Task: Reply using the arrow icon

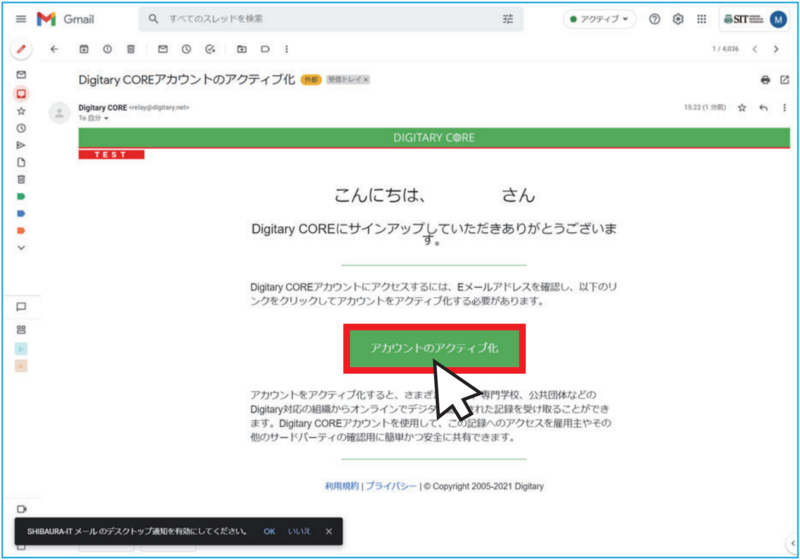Action: [764, 107]
